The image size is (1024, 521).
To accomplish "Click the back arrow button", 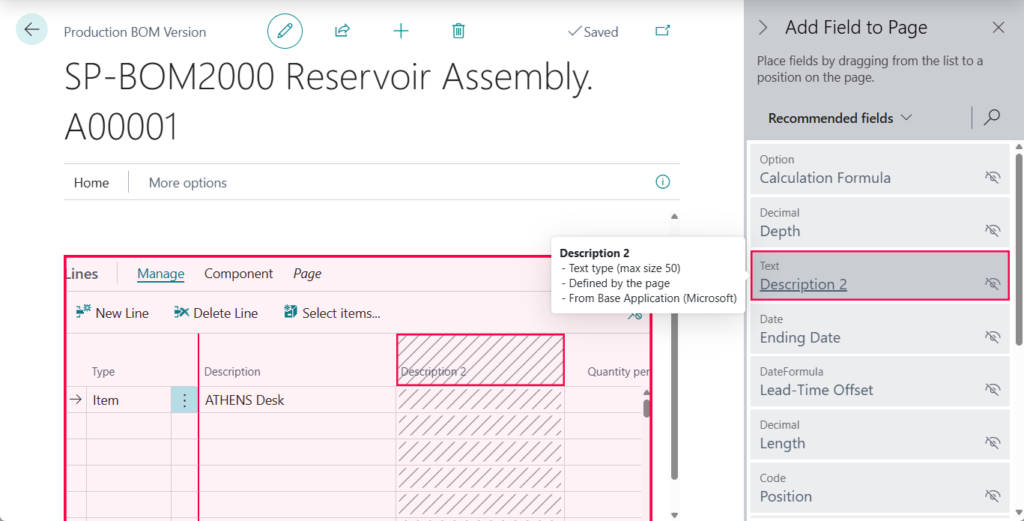I will (32, 30).
